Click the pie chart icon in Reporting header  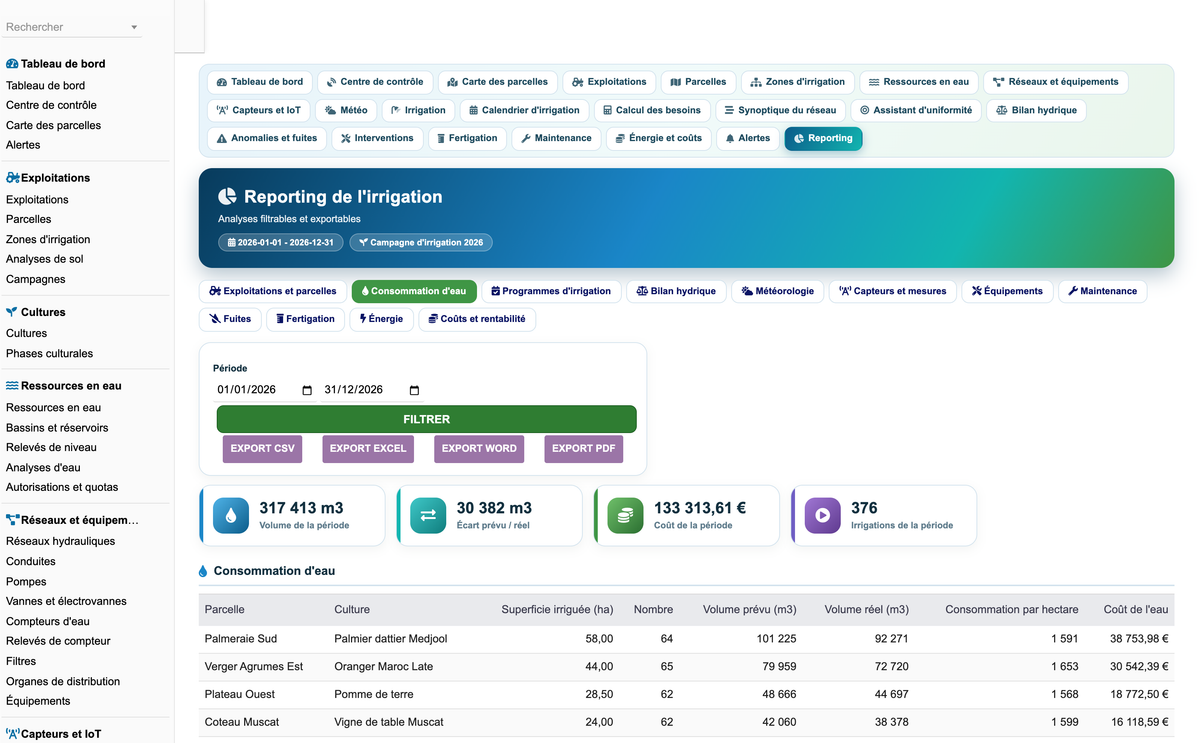coord(228,197)
